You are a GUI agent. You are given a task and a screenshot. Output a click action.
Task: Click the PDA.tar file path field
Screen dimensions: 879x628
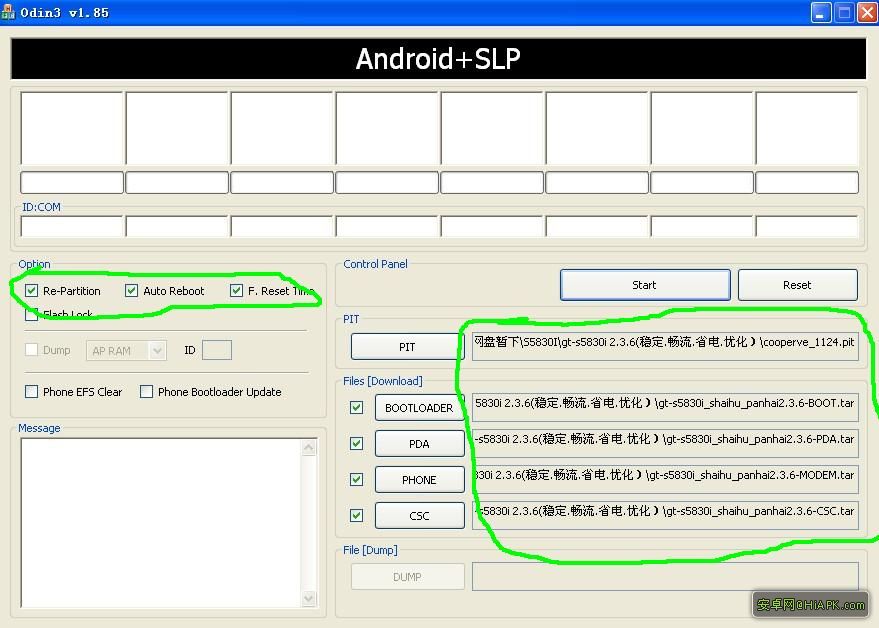tap(665, 444)
